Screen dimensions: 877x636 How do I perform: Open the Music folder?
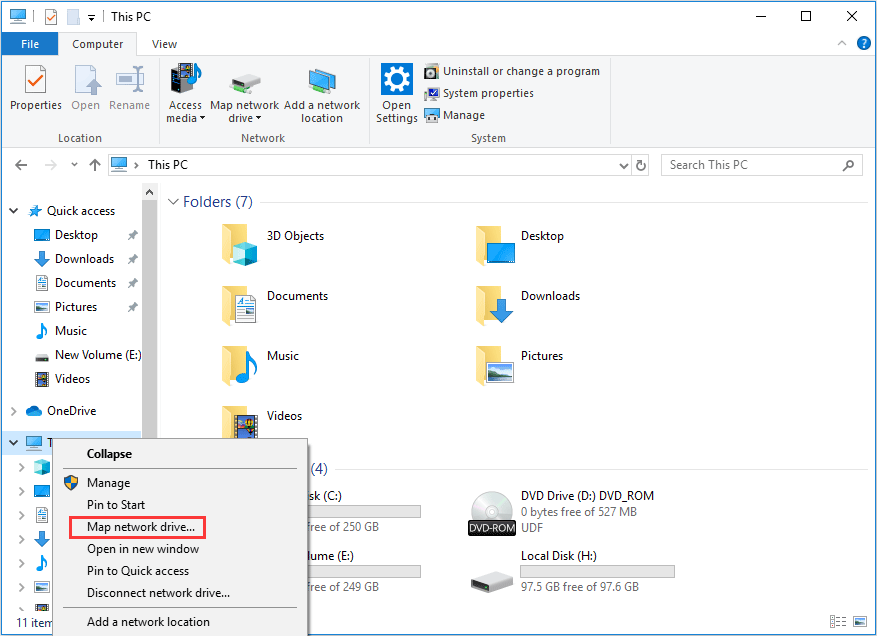[282, 355]
